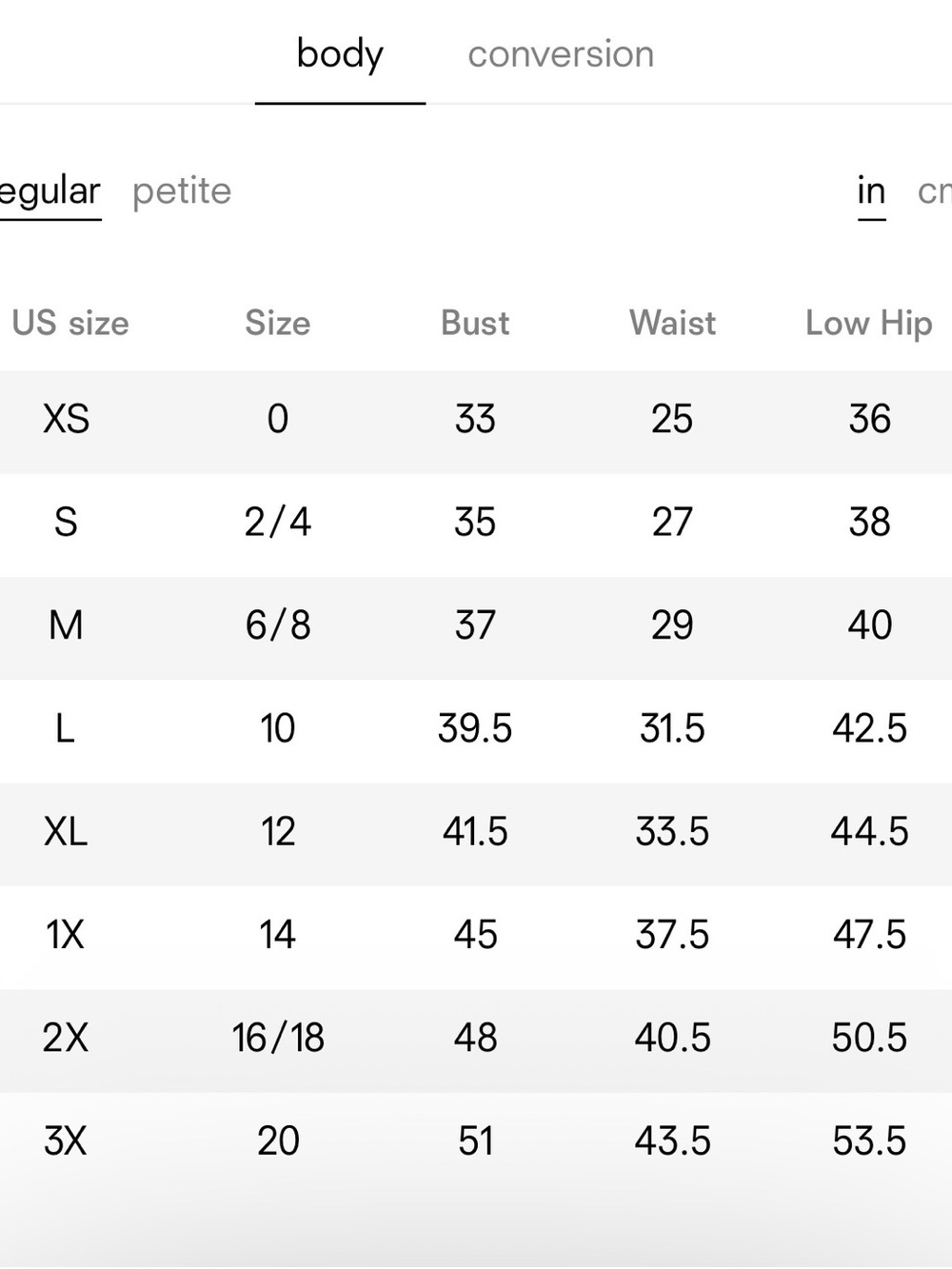Screen dimensions: 952x1269
Task: Select the XS size row
Action: point(476,421)
